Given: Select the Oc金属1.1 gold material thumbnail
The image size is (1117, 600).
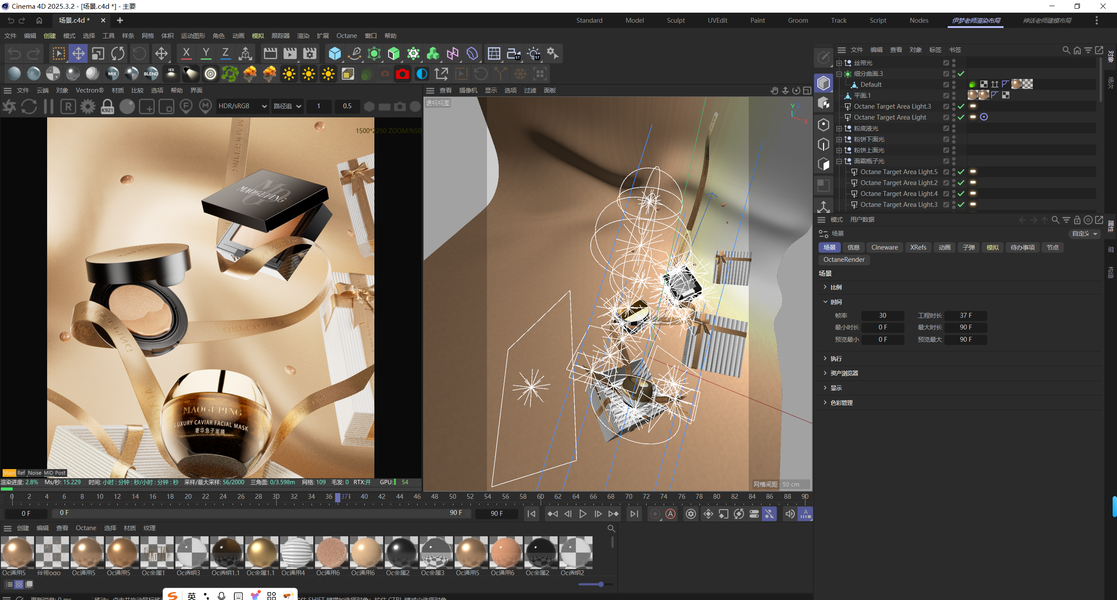Looking at the screenshot, I should point(261,552).
